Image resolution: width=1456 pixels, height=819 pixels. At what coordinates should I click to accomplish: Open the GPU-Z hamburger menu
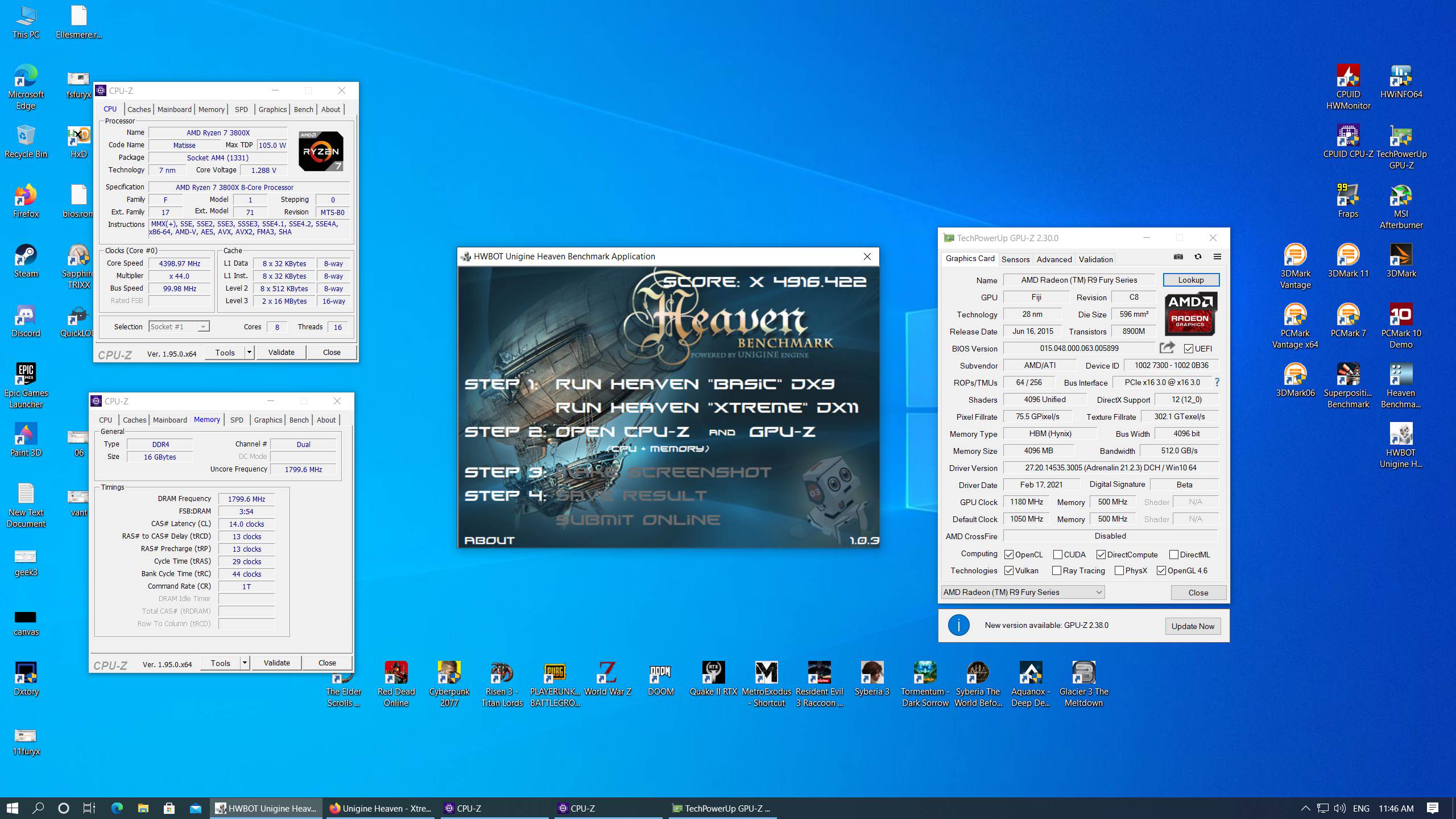point(1217,257)
